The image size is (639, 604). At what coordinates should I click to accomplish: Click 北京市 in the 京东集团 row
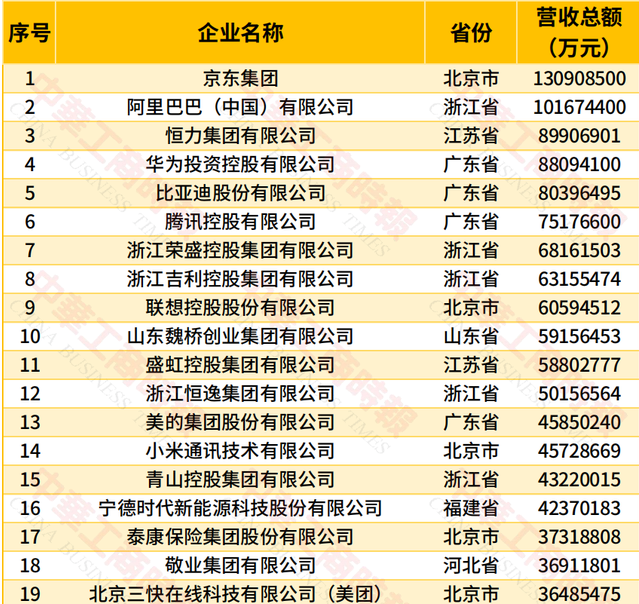pos(471,78)
